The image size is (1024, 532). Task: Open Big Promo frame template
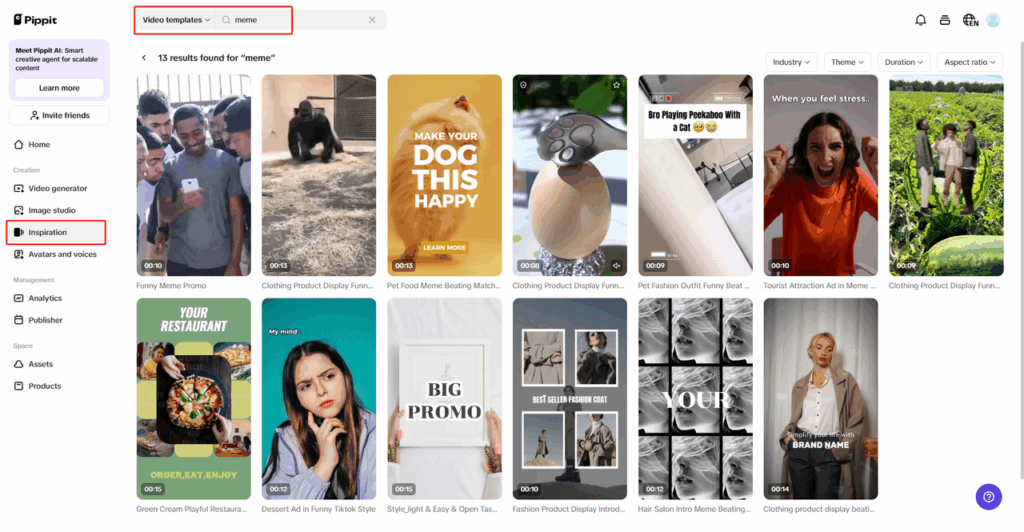click(x=444, y=399)
